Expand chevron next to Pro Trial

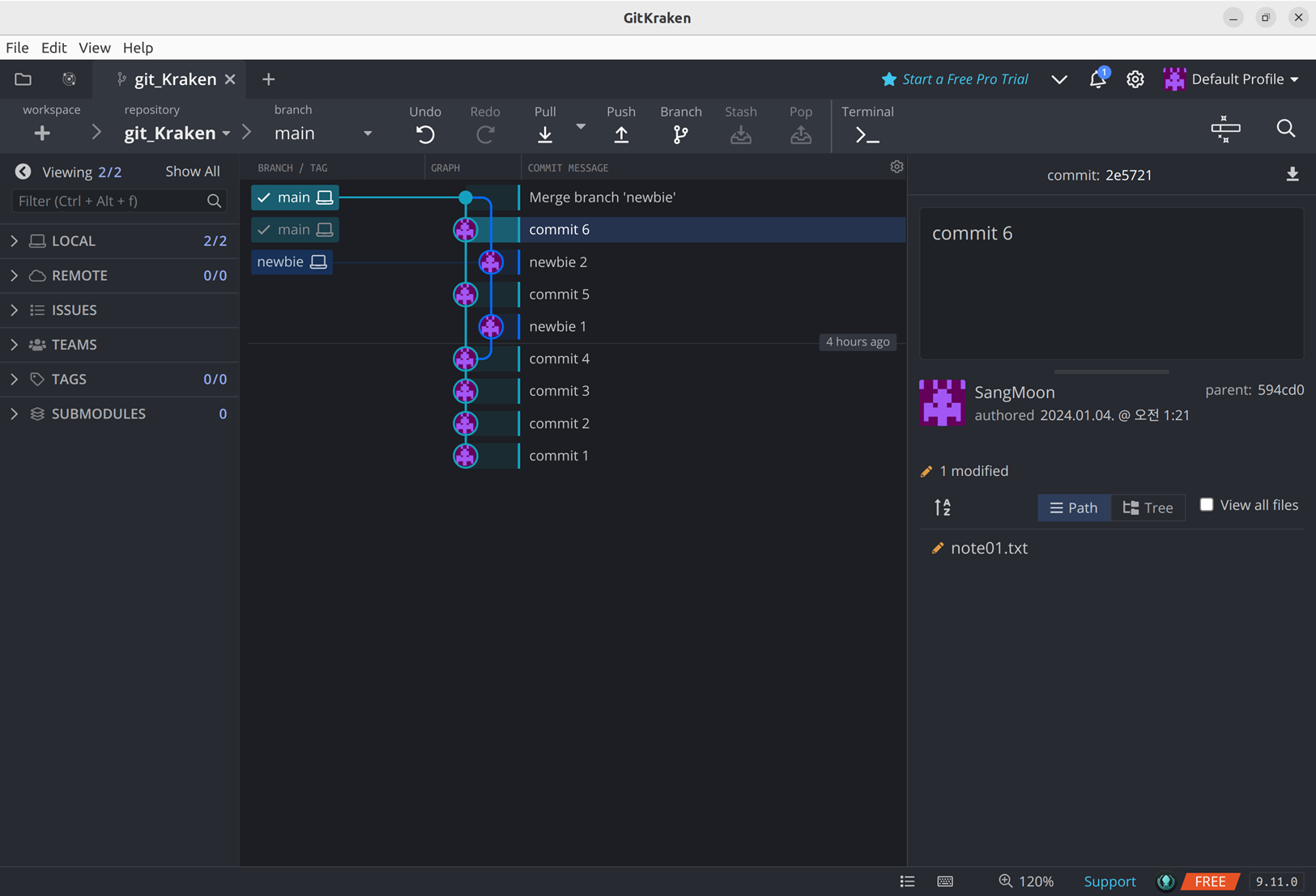tap(1058, 79)
